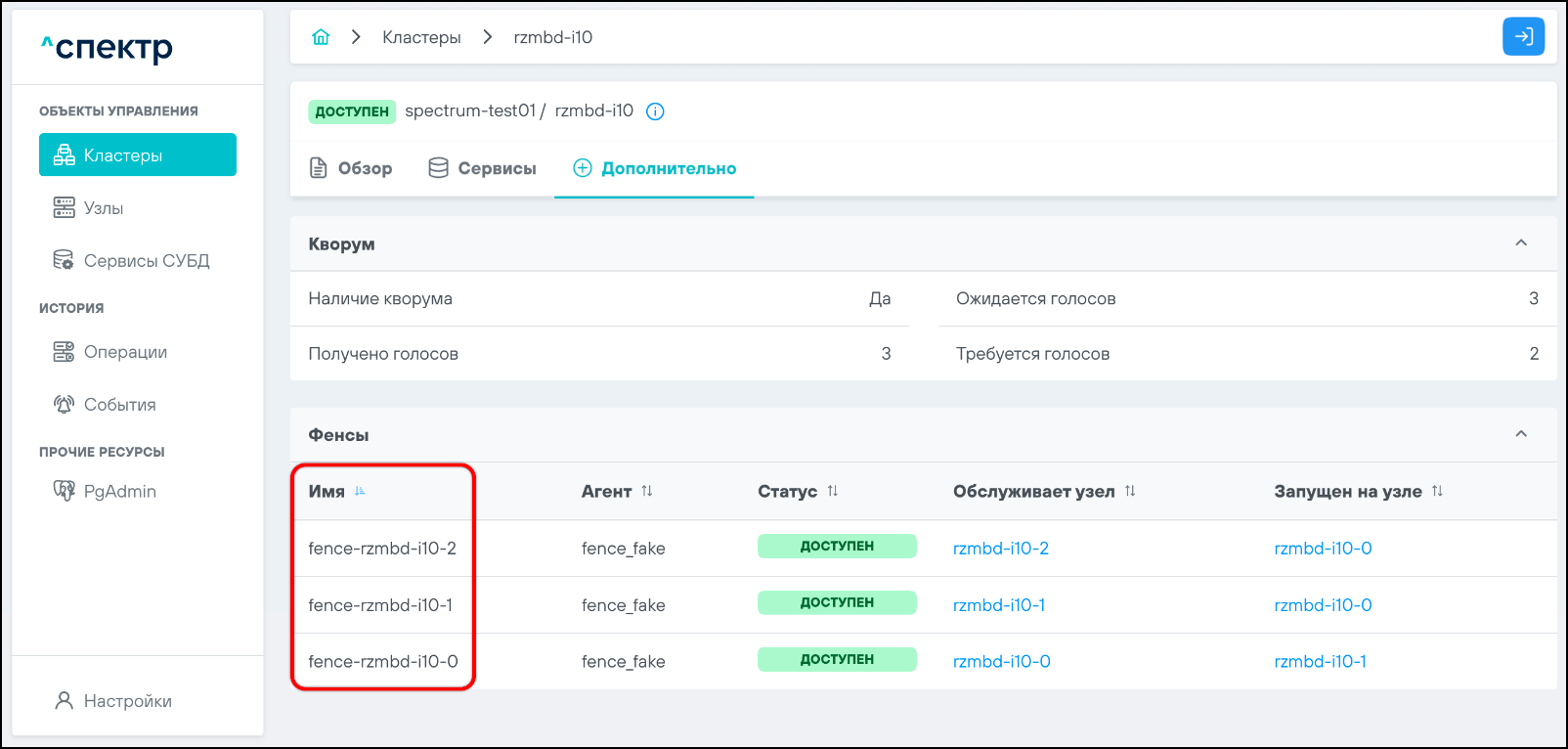Click the home icon in breadcrumb
This screenshot has width=1568, height=749.
[321, 37]
